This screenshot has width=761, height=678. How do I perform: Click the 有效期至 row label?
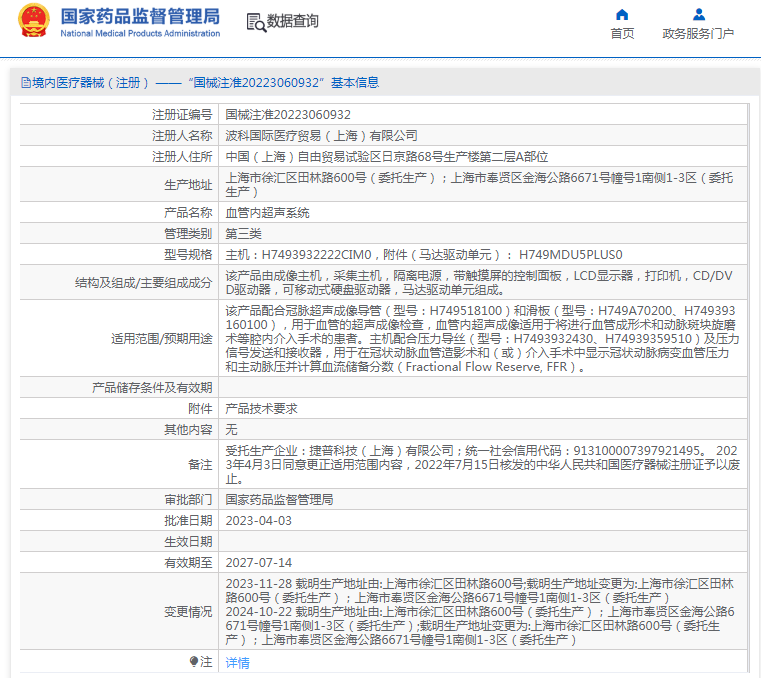pos(188,562)
